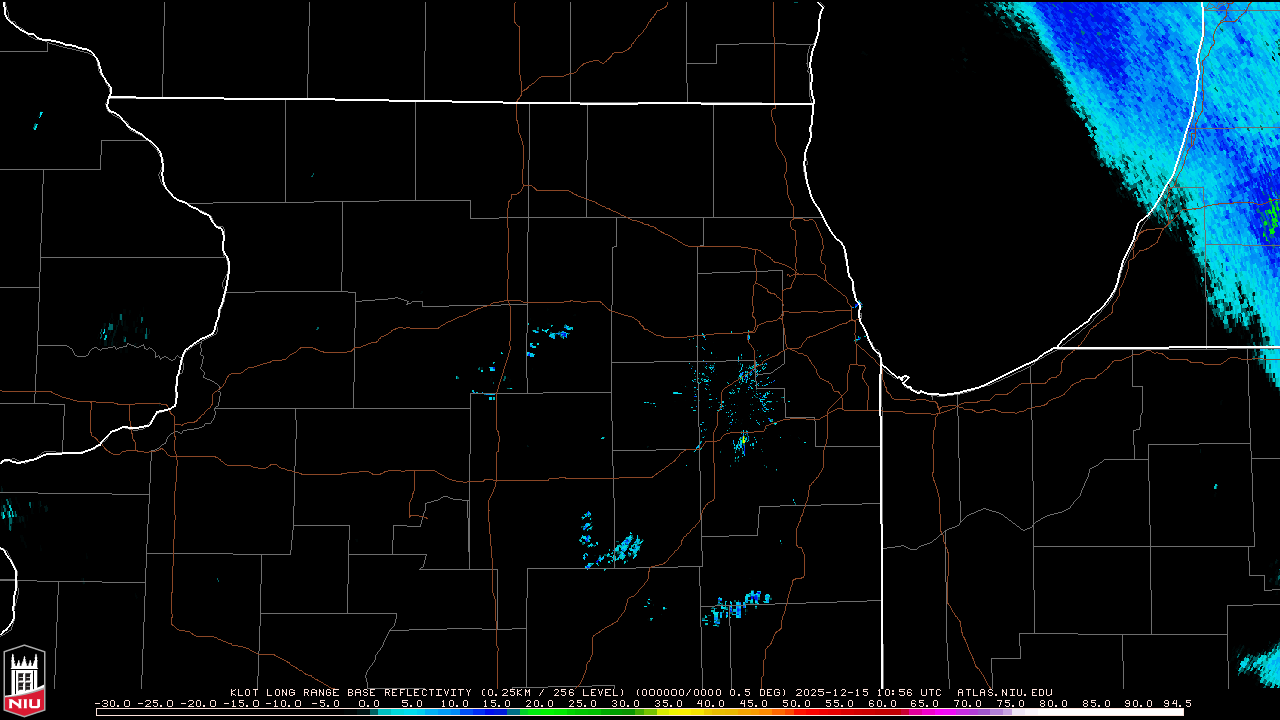Click the green echo inside the snow band
The height and width of the screenshot is (720, 1280).
(1271, 216)
